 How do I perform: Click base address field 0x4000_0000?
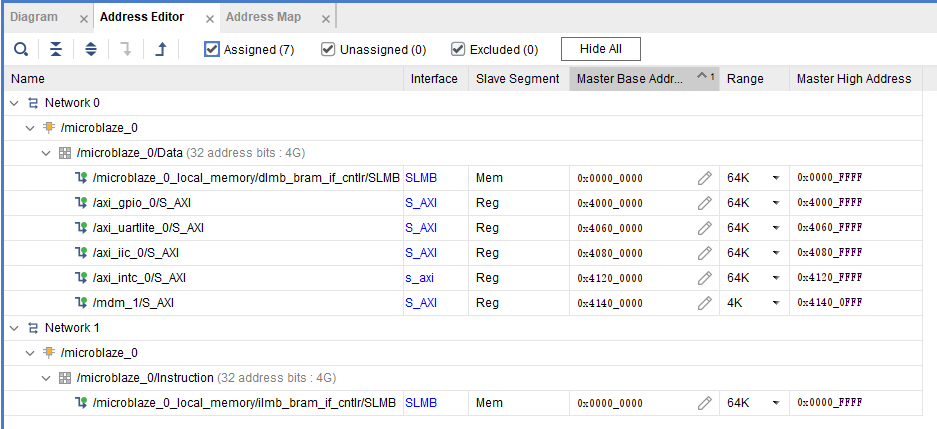(x=610, y=204)
